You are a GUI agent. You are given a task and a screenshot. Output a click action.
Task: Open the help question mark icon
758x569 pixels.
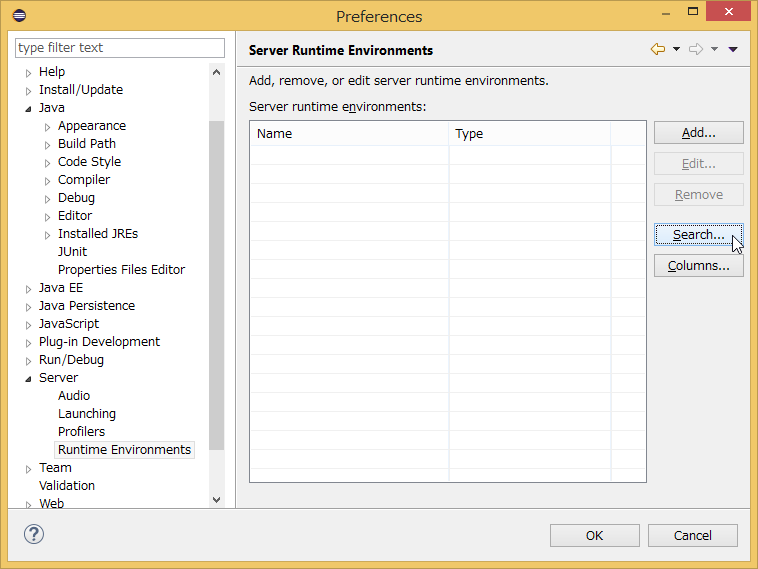(x=34, y=534)
